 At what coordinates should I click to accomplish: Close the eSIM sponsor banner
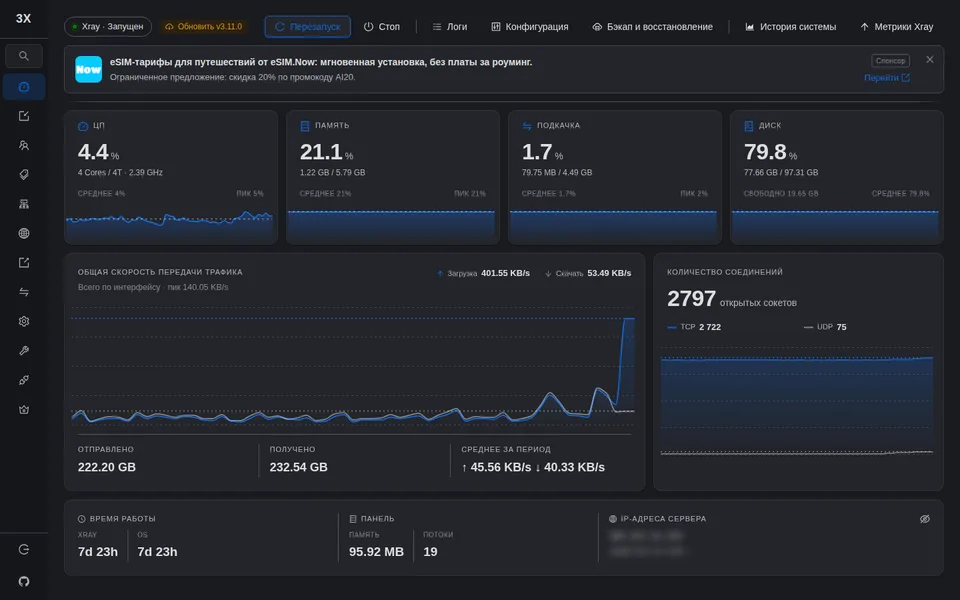(929, 59)
